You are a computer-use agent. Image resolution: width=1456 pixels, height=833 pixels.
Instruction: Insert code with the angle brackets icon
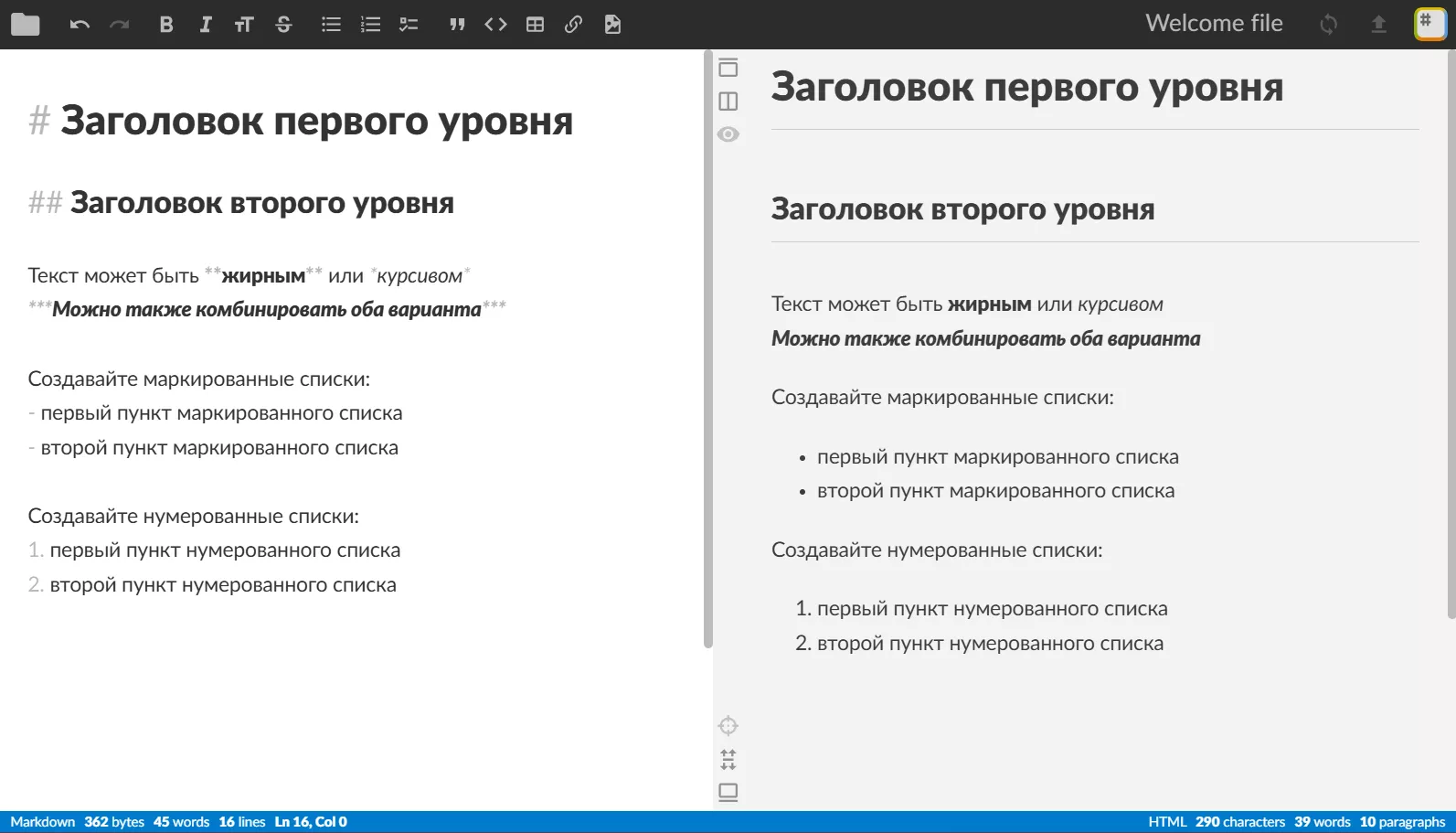coord(495,25)
